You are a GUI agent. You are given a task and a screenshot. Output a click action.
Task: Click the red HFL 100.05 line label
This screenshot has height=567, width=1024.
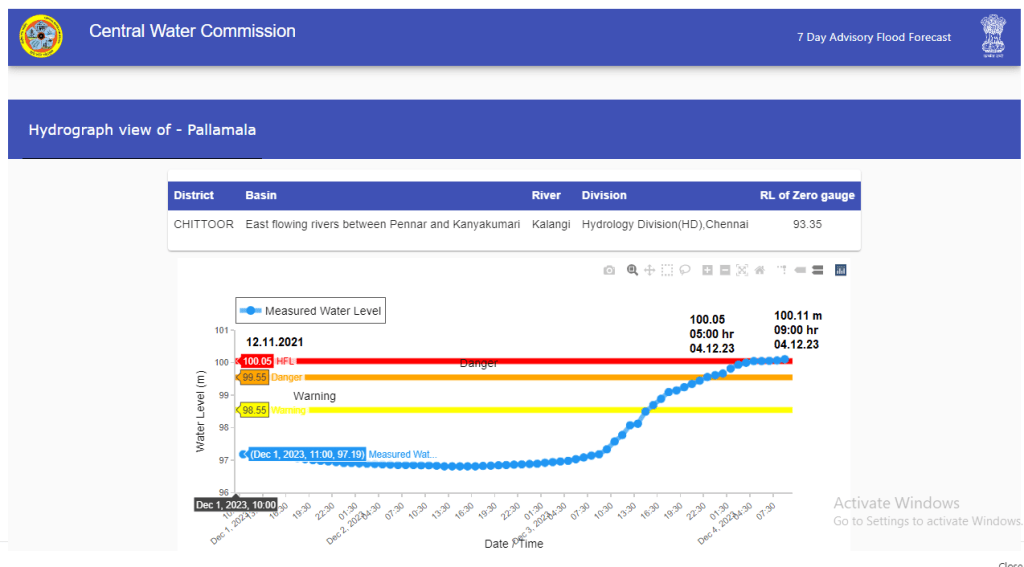pyautogui.click(x=258, y=361)
